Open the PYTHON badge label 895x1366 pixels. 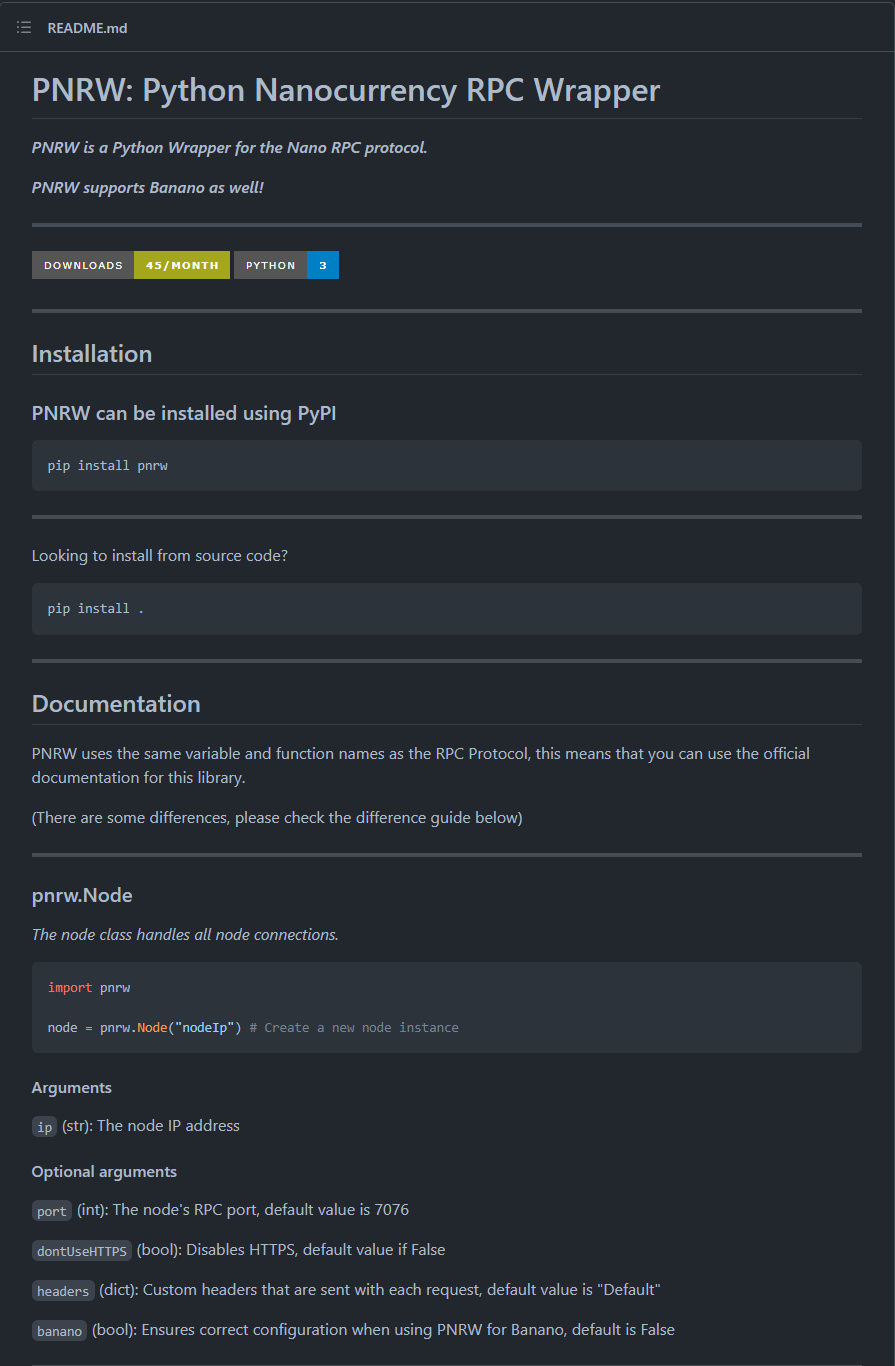click(271, 265)
